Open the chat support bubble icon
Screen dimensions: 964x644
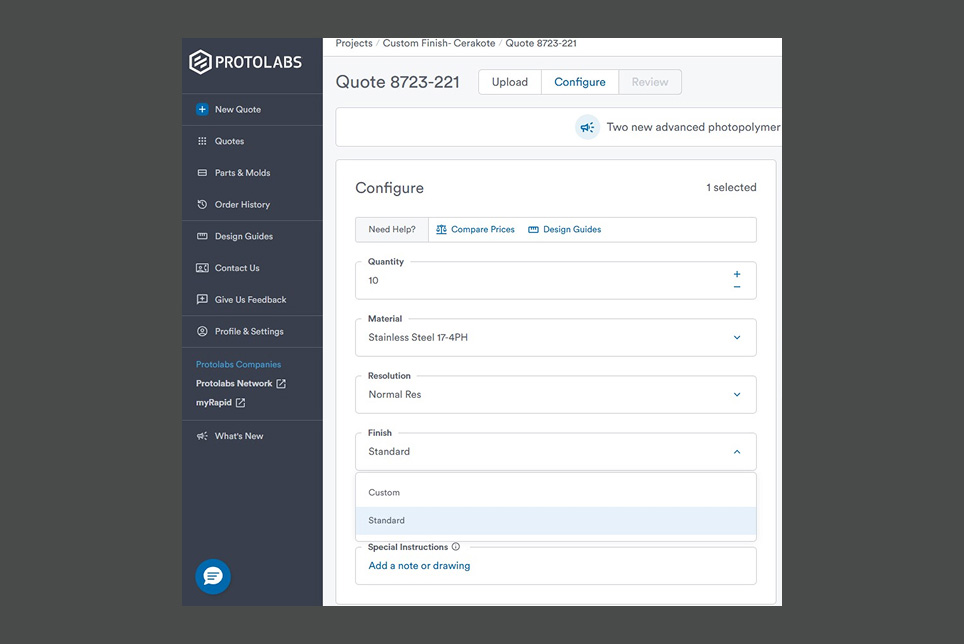212,576
